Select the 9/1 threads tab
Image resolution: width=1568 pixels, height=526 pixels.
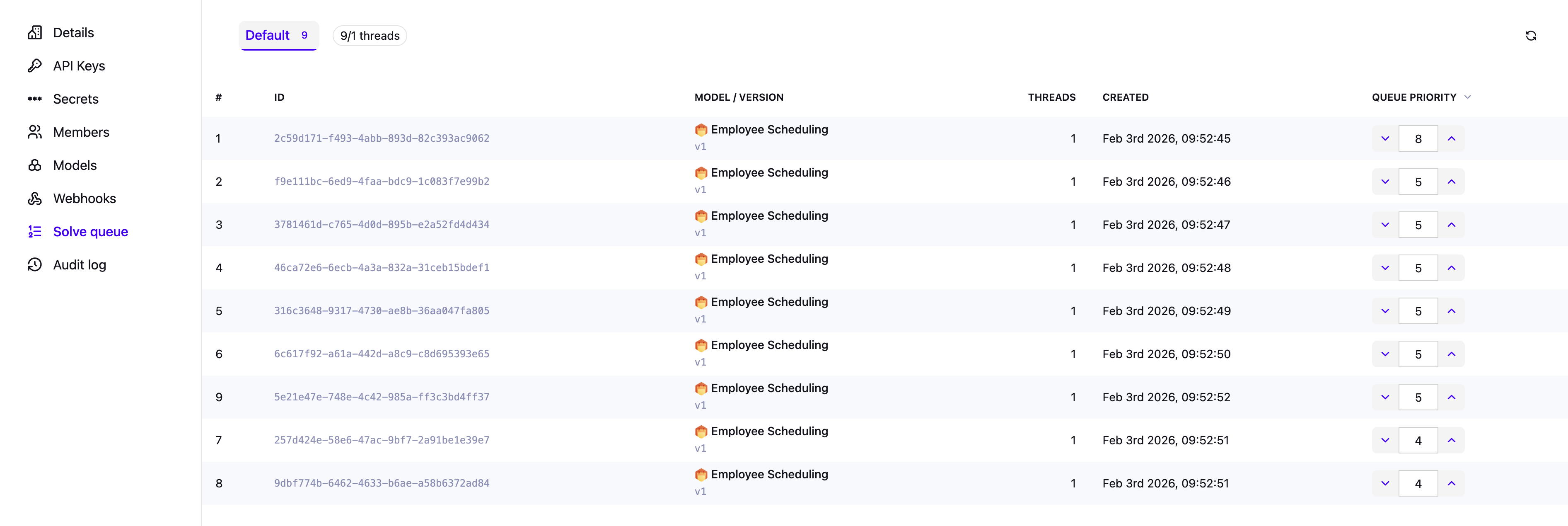(370, 35)
